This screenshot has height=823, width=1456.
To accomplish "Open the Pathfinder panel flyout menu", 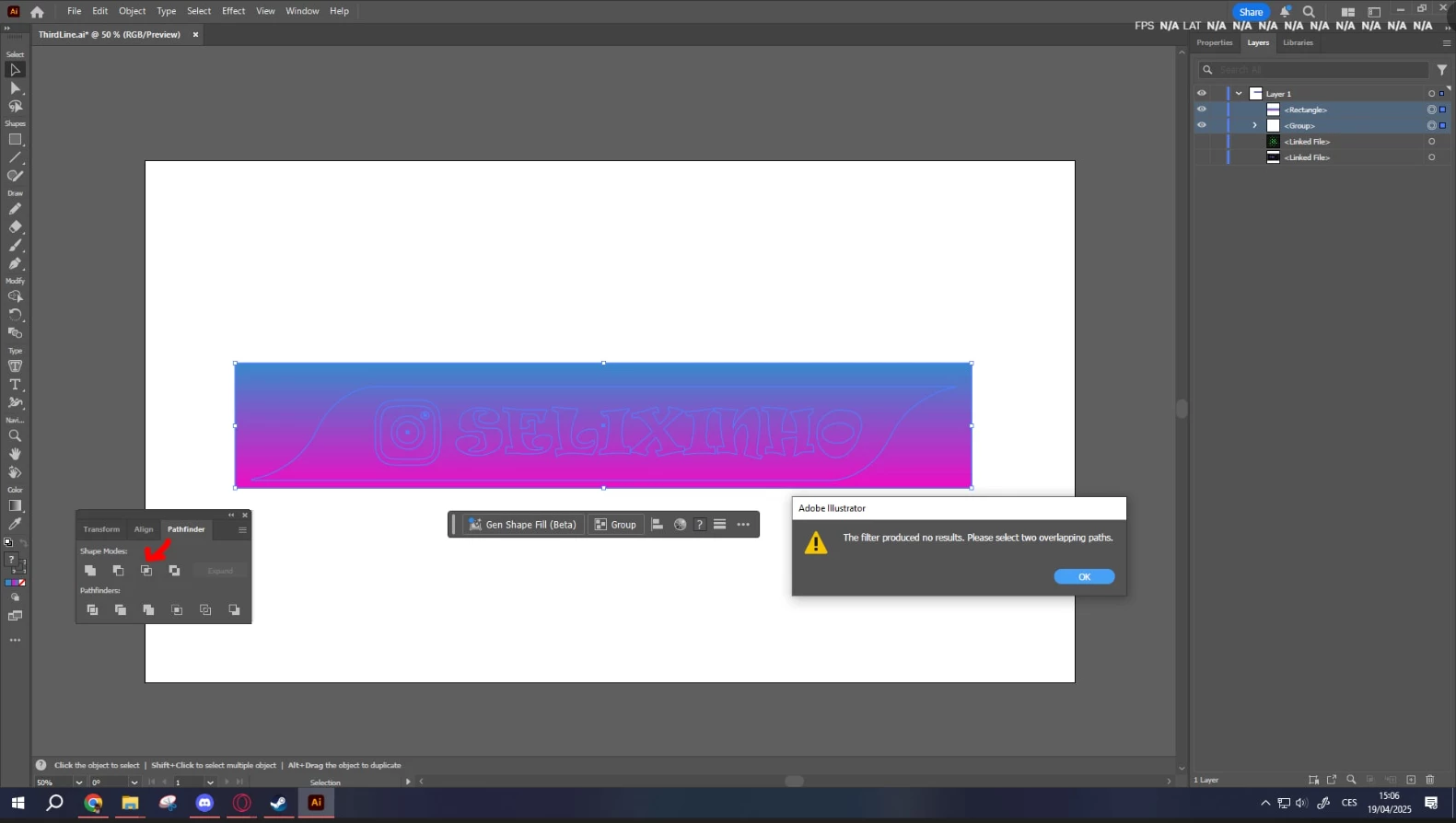I will click(242, 529).
